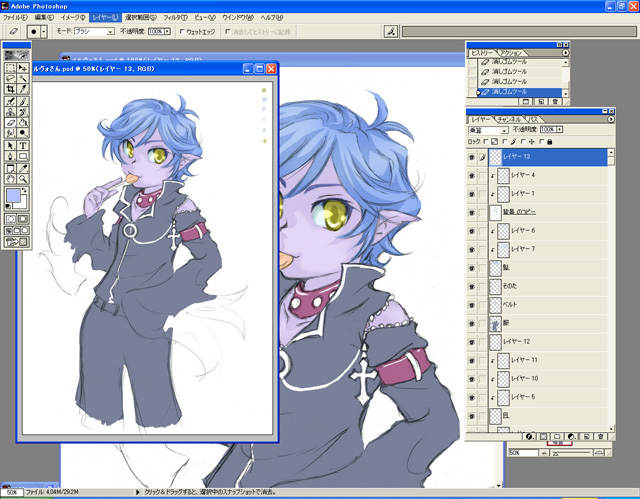Viewport: 640px width, 499px height.
Task: Enable ウェットエッジ checkbox in options bar
Action: [x=182, y=31]
